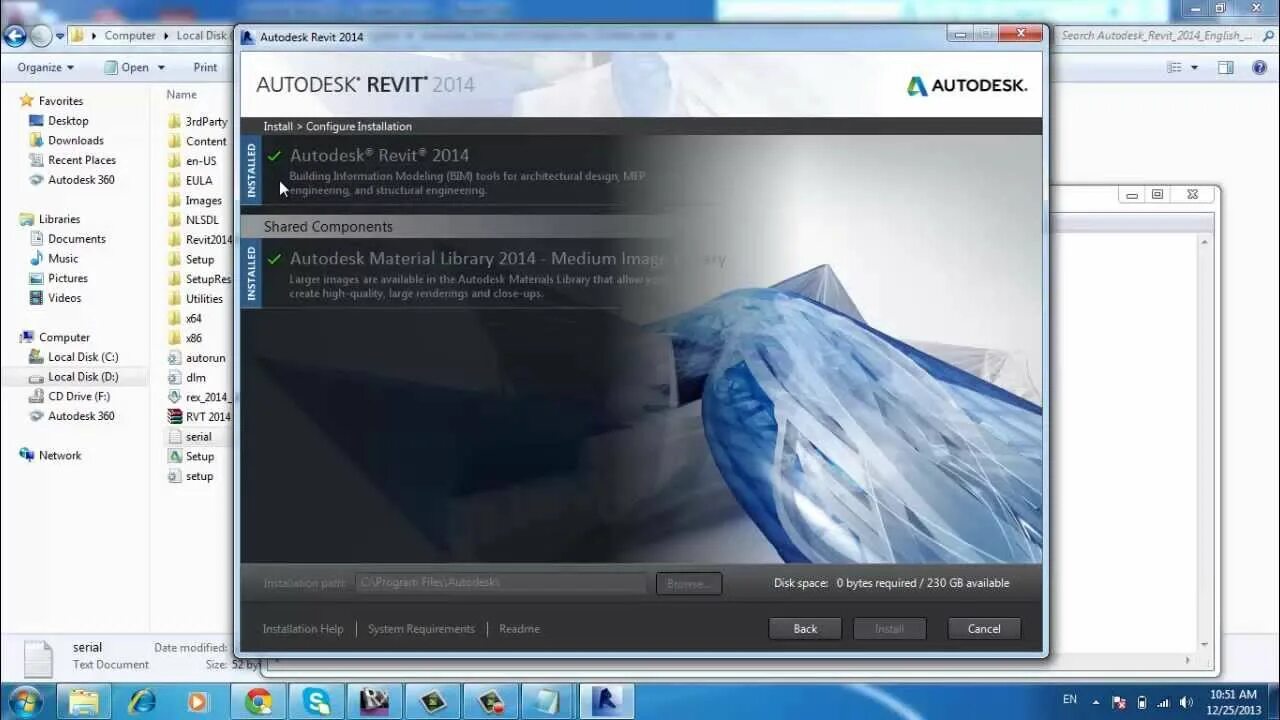The height and width of the screenshot is (720, 1280).
Task: Open the Readme link
Action: 519,629
